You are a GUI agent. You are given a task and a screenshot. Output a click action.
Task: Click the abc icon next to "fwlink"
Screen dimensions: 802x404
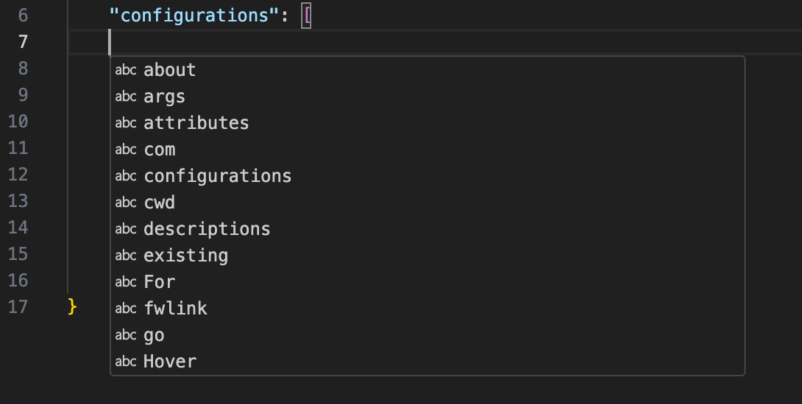click(x=125, y=309)
